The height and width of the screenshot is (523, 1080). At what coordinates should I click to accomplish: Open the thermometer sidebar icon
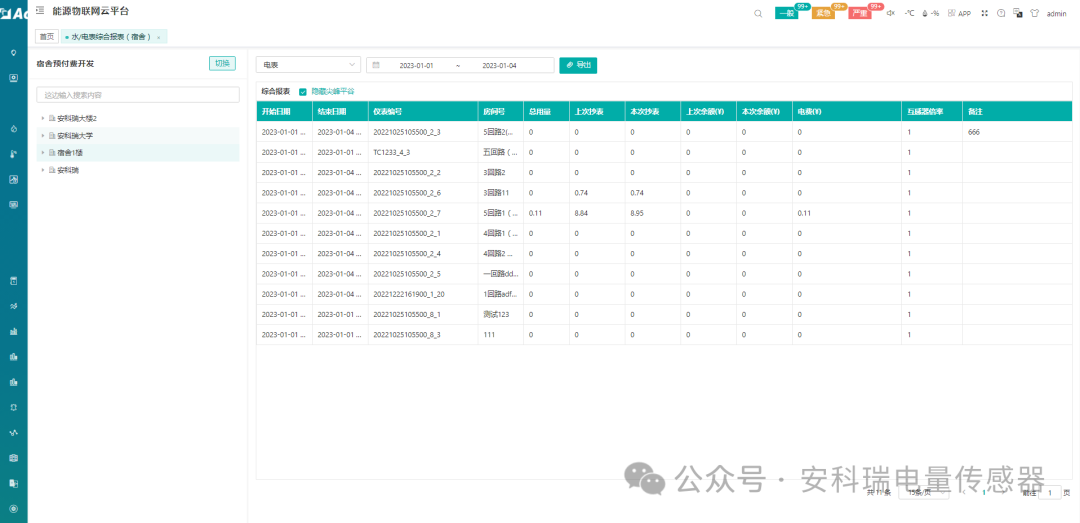coord(13,154)
